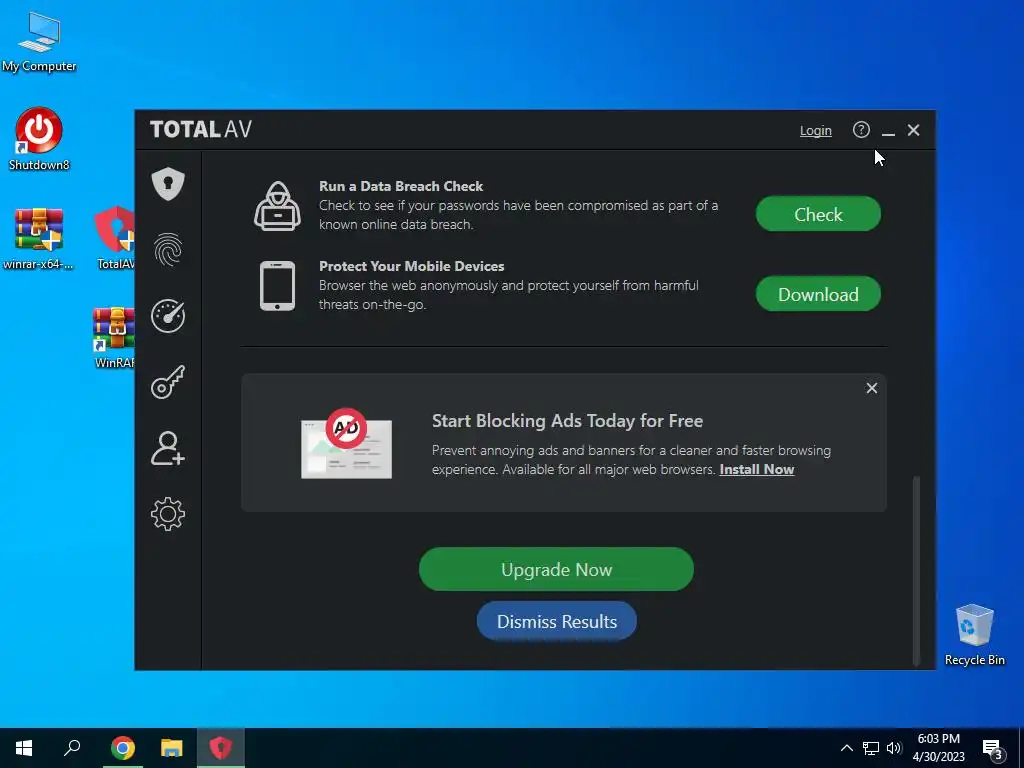The height and width of the screenshot is (768, 1024).
Task: Open the password vault key section
Action: [168, 382]
